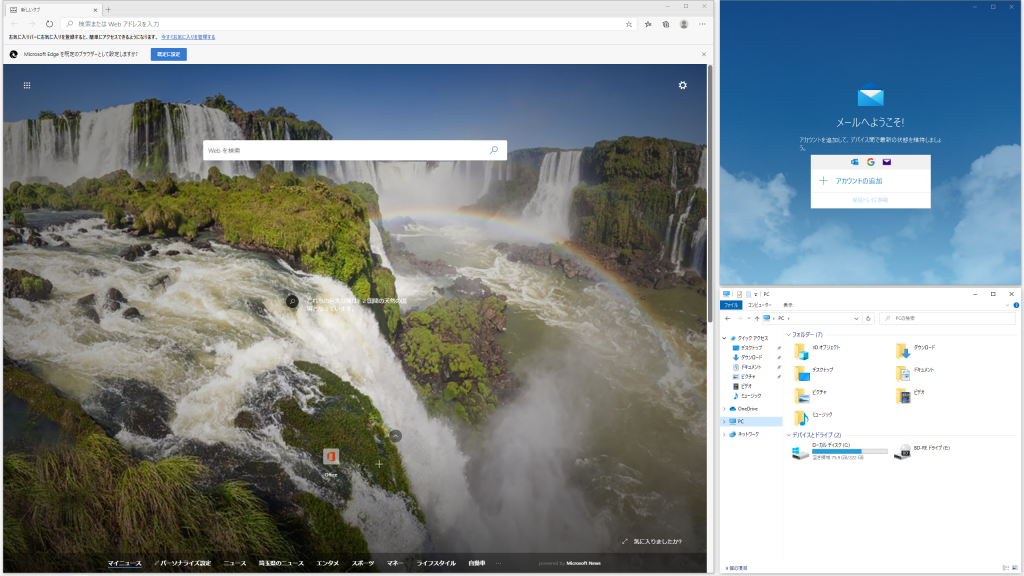Open the Edge user profile icon
Viewport: 1024px width, 576px height.
pyautogui.click(x=684, y=24)
